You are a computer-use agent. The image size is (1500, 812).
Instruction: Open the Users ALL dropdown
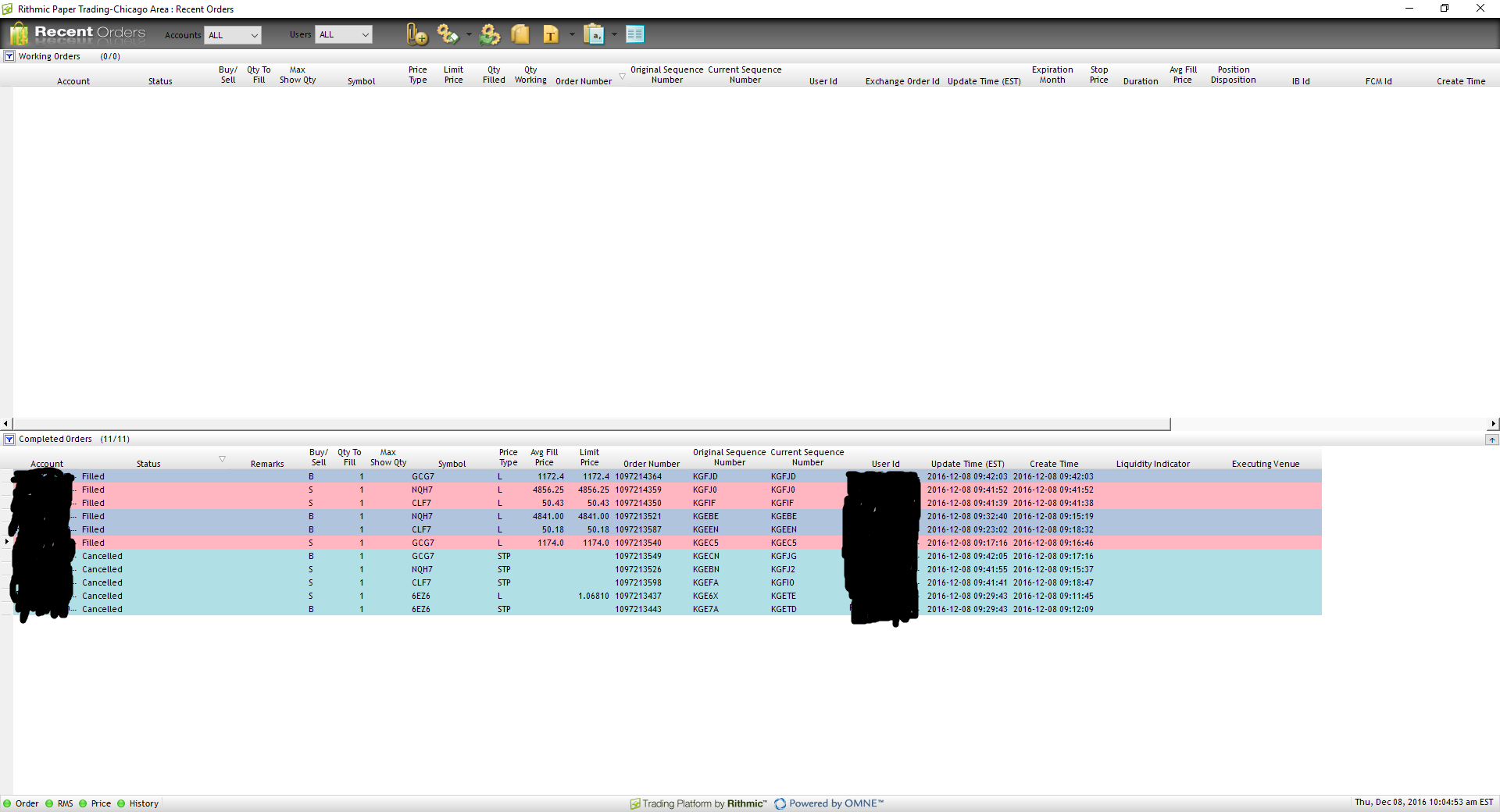pos(344,34)
